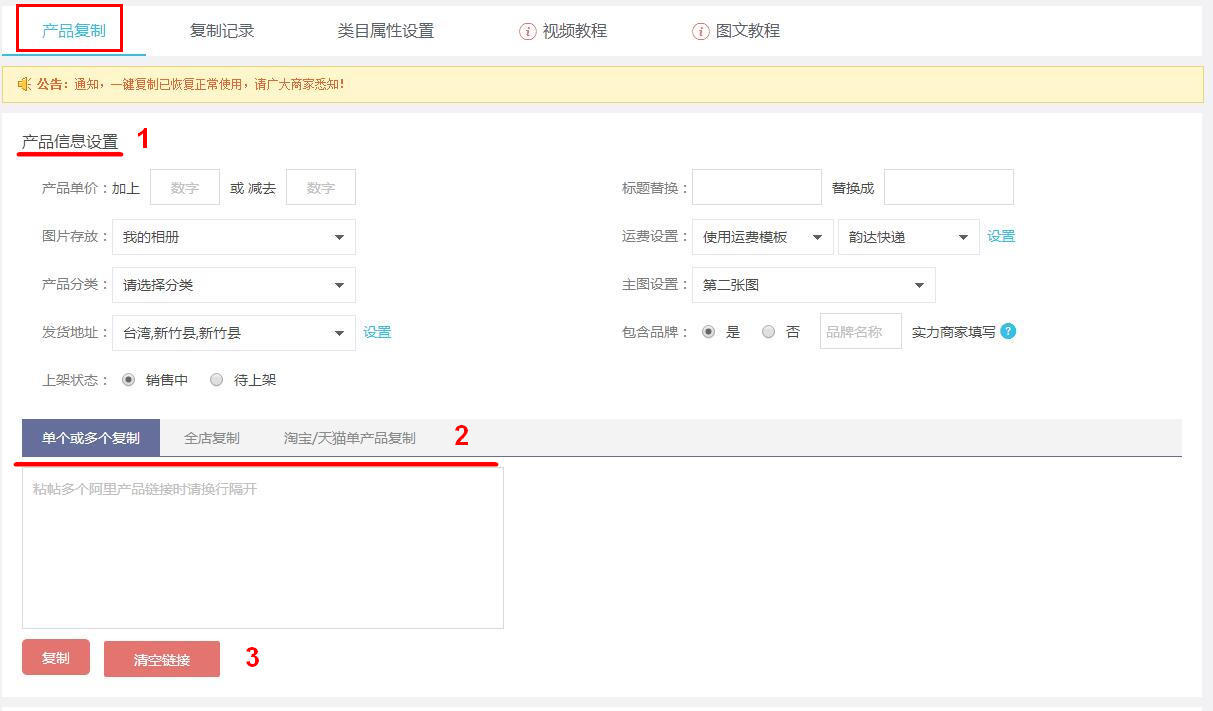This screenshot has width=1213, height=711.
Task: Click the 替换成 input field
Action: click(x=949, y=187)
